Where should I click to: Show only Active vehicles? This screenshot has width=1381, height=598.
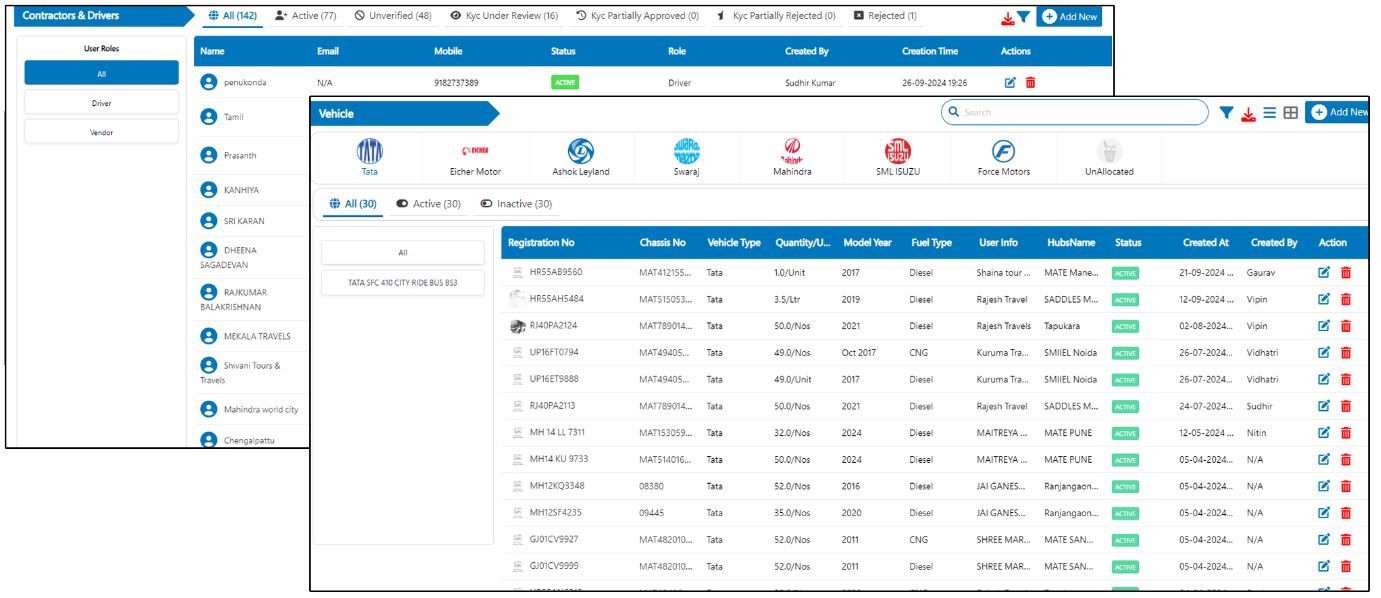(428, 204)
